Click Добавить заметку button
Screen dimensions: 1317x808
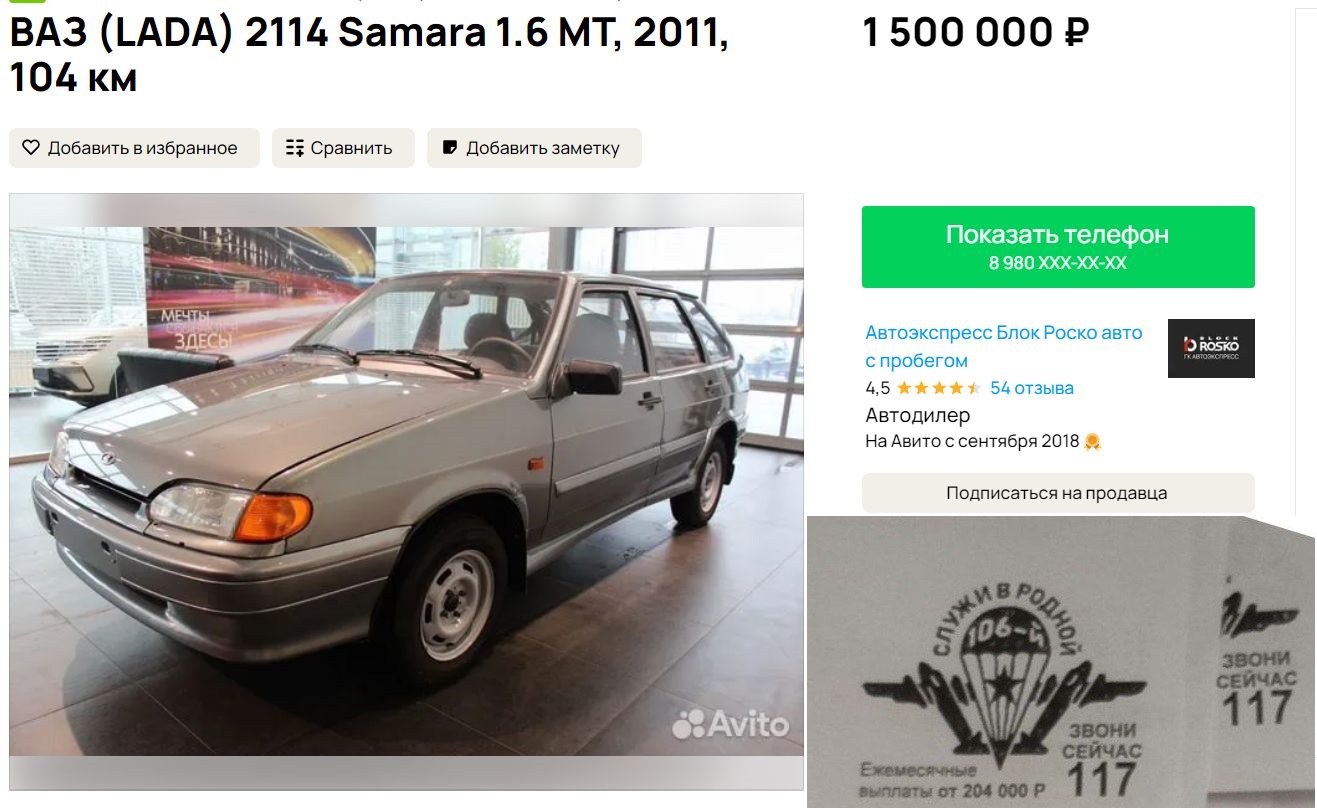click(x=534, y=148)
